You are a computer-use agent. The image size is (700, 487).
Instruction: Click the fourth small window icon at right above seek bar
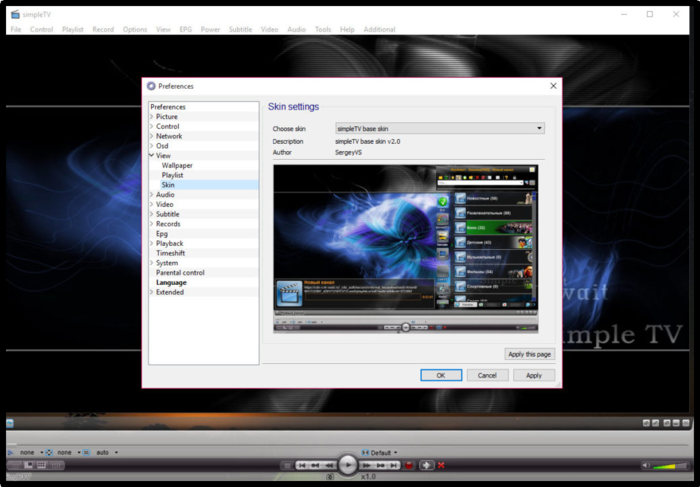[x=676, y=423]
